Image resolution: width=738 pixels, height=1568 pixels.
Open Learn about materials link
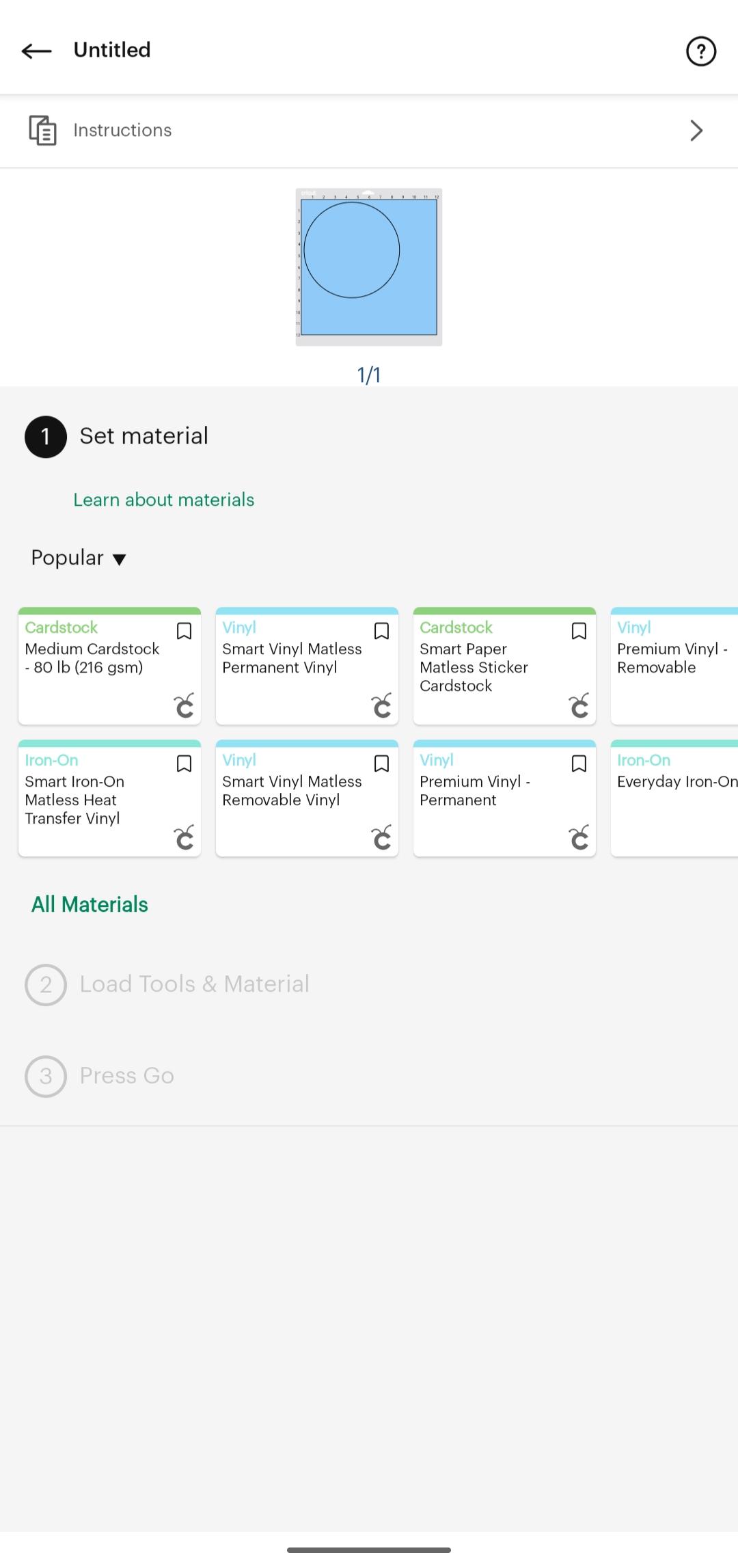[x=164, y=500]
